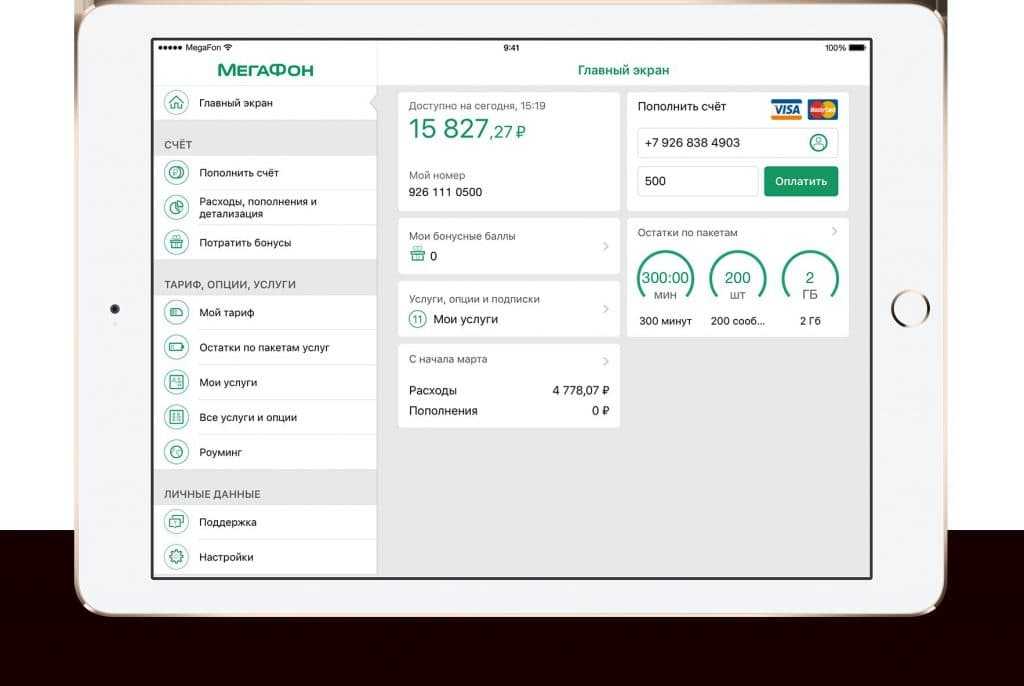The image size is (1024, 686).
Task: Click the contact picker icon in phone field
Action: click(x=819, y=143)
